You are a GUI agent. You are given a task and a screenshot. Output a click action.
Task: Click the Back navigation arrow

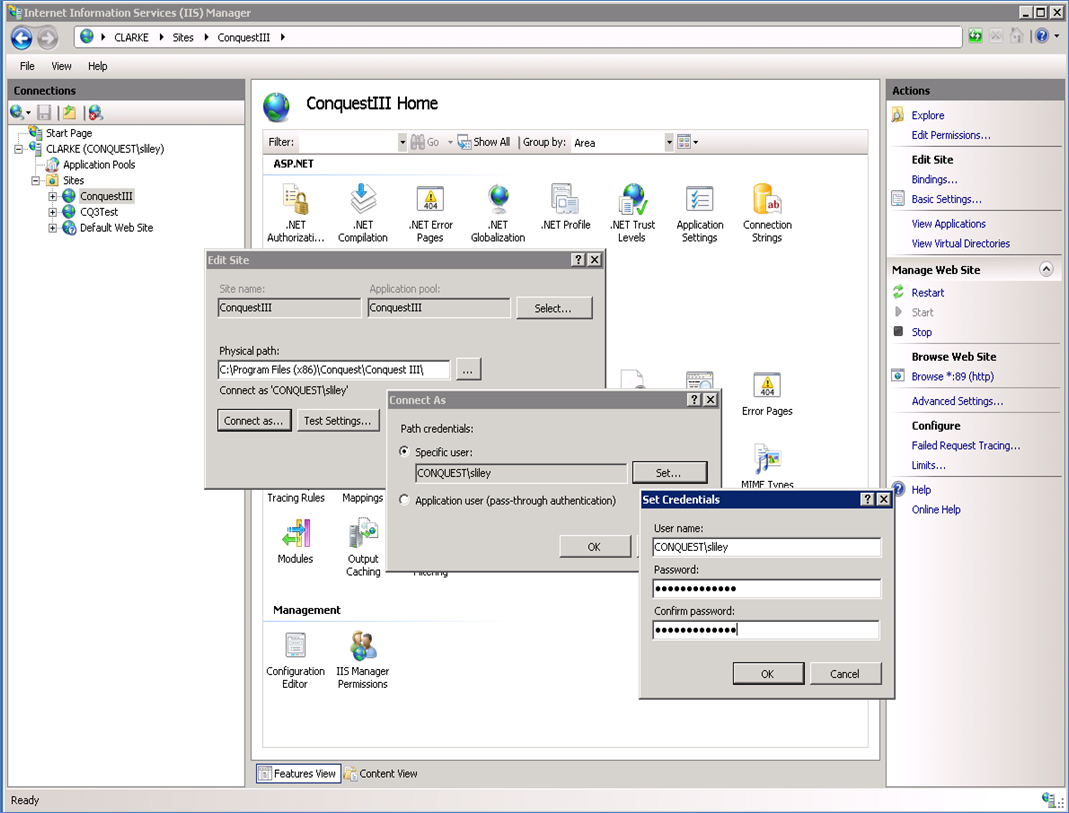point(21,37)
